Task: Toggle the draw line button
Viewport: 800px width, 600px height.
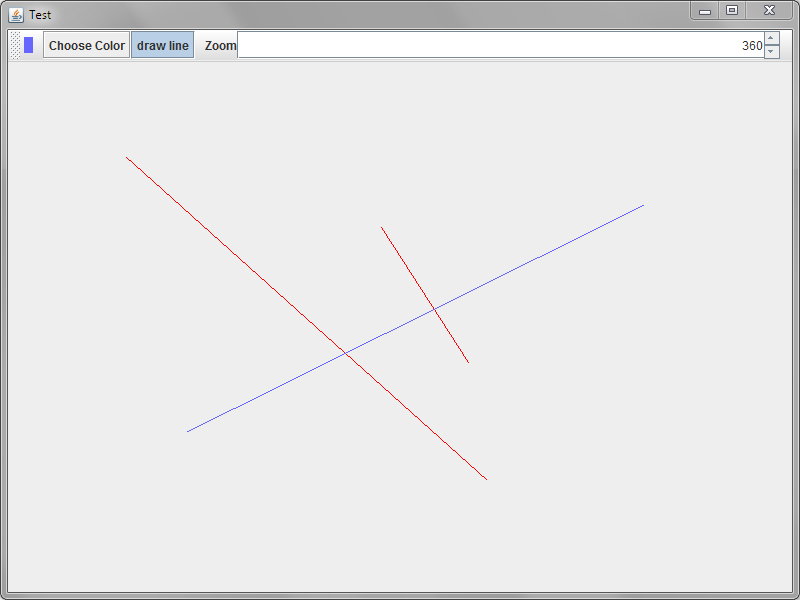Action: tap(163, 45)
